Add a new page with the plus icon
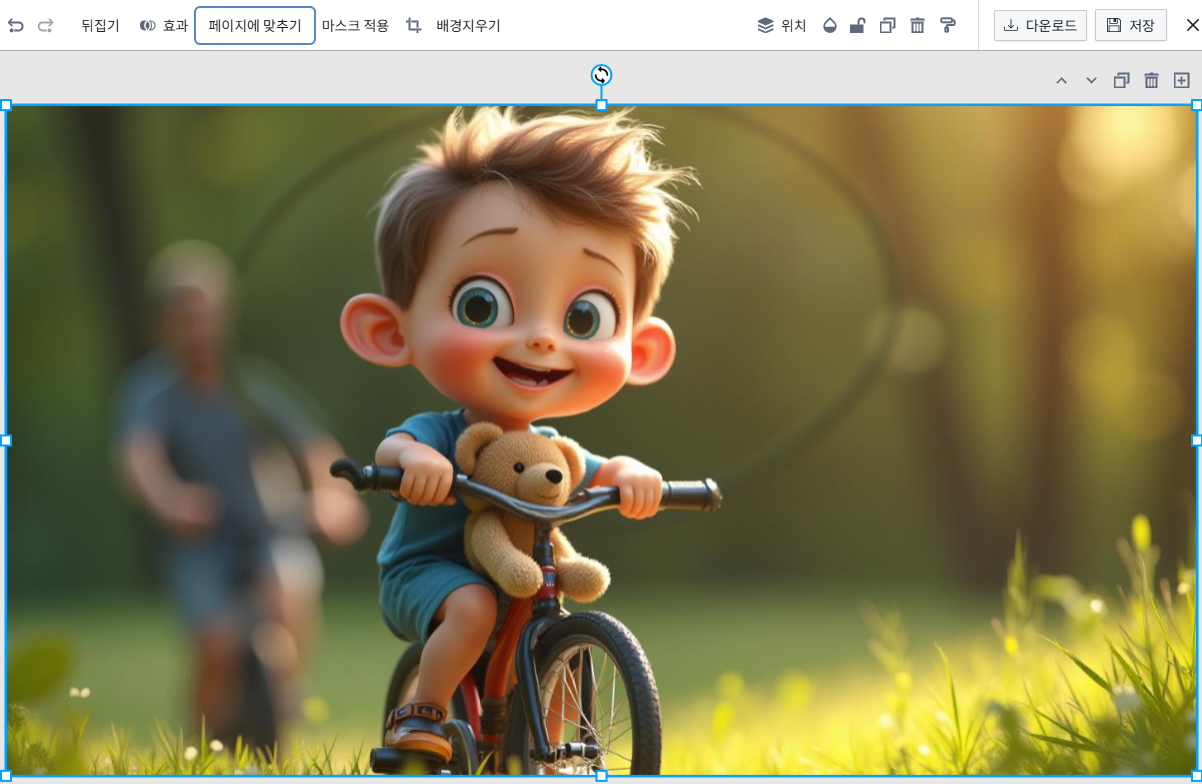 coord(1181,80)
